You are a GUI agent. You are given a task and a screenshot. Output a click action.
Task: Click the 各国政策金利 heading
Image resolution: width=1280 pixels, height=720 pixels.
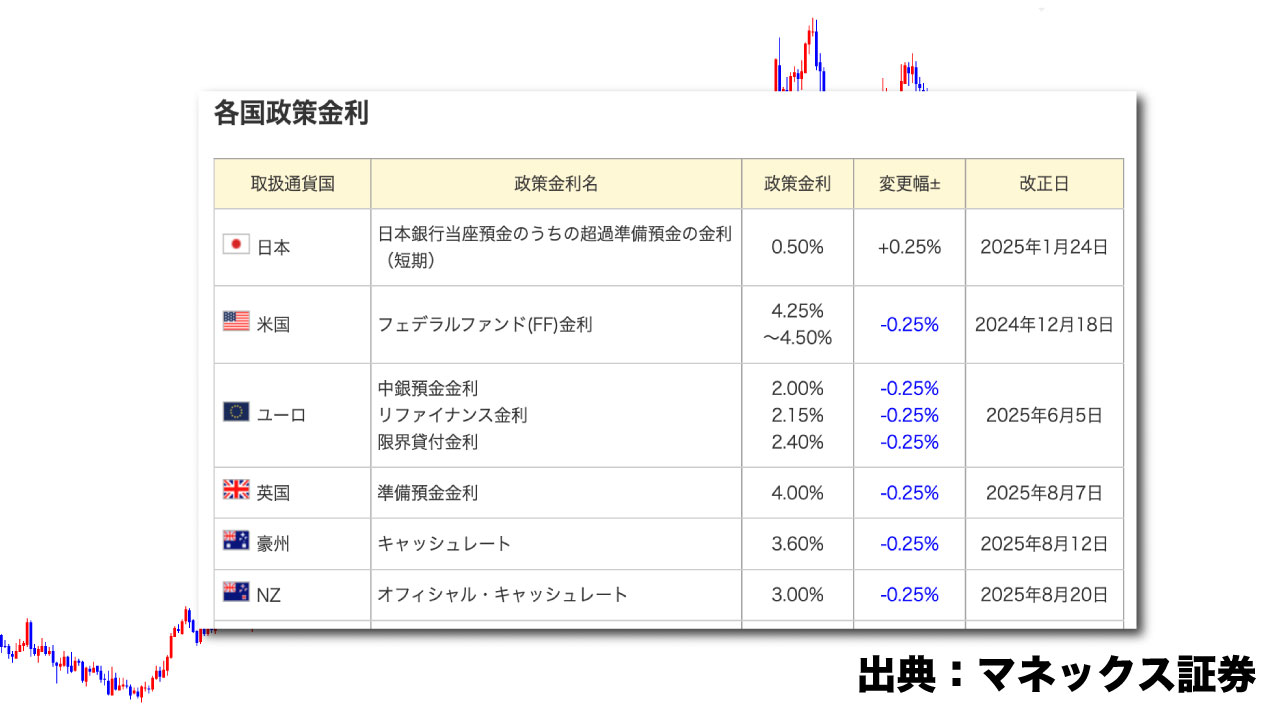[291, 114]
